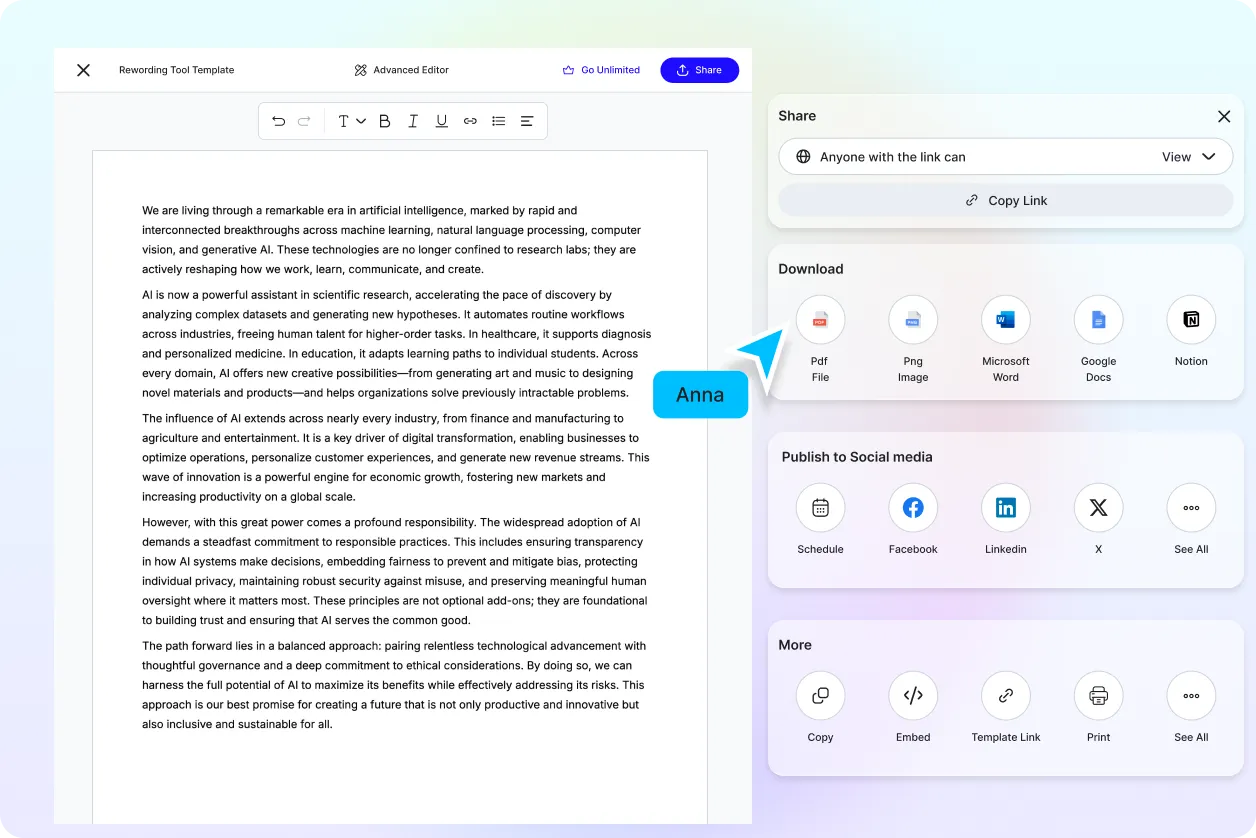Apply bulleted list formatting
1256x838 pixels.
(498, 121)
